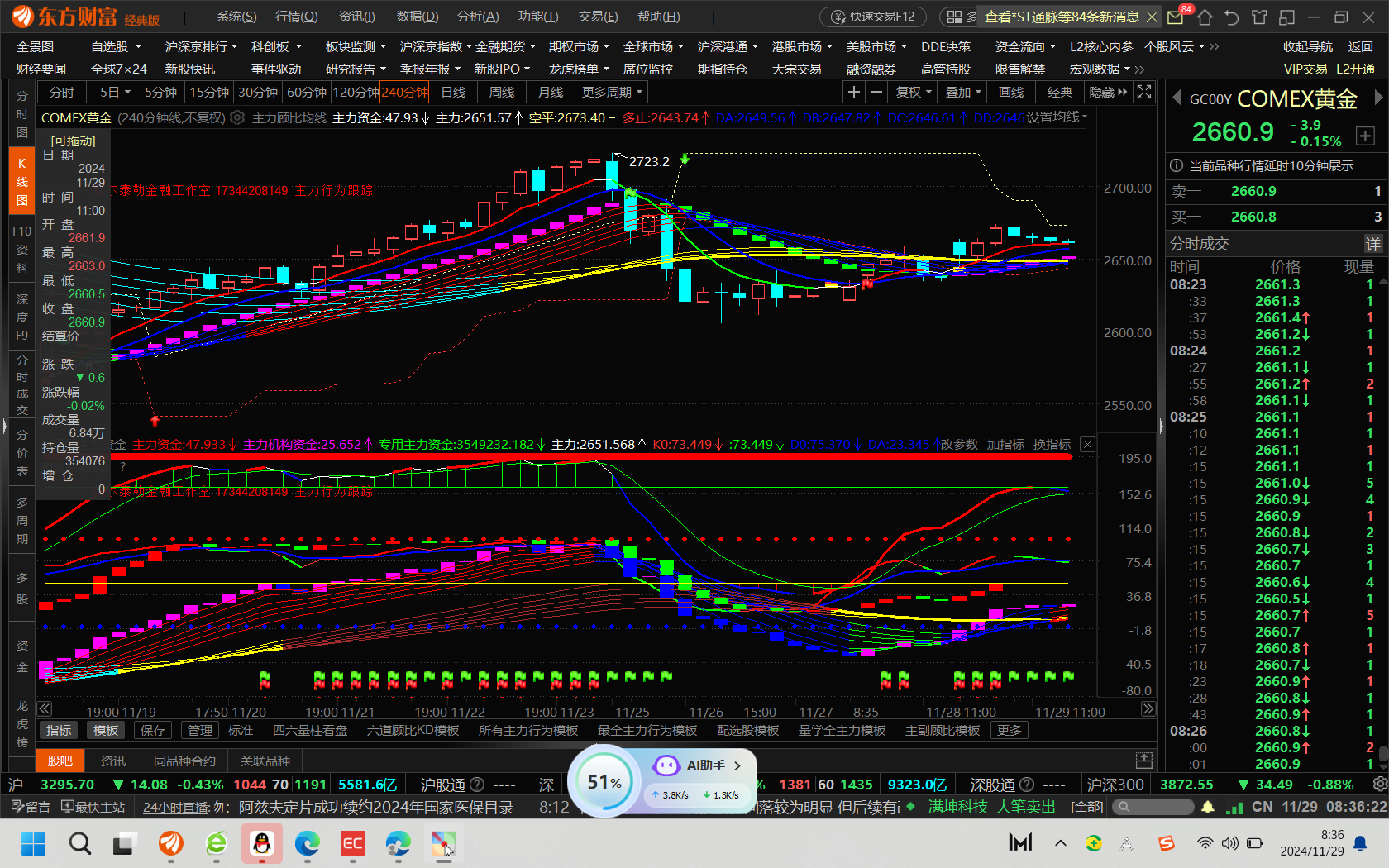Open index bar settings gear

coord(1379,784)
